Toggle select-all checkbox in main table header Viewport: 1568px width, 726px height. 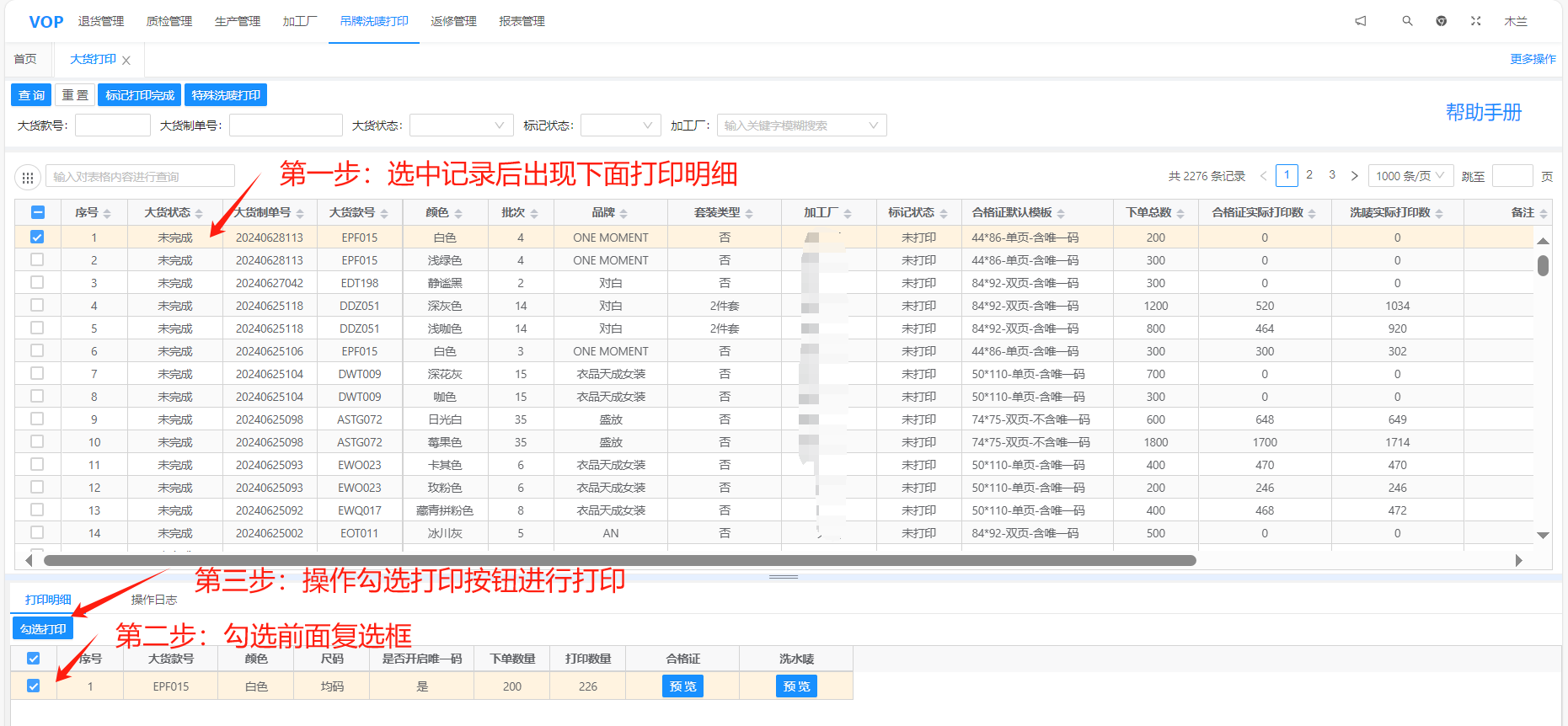click(x=37, y=213)
